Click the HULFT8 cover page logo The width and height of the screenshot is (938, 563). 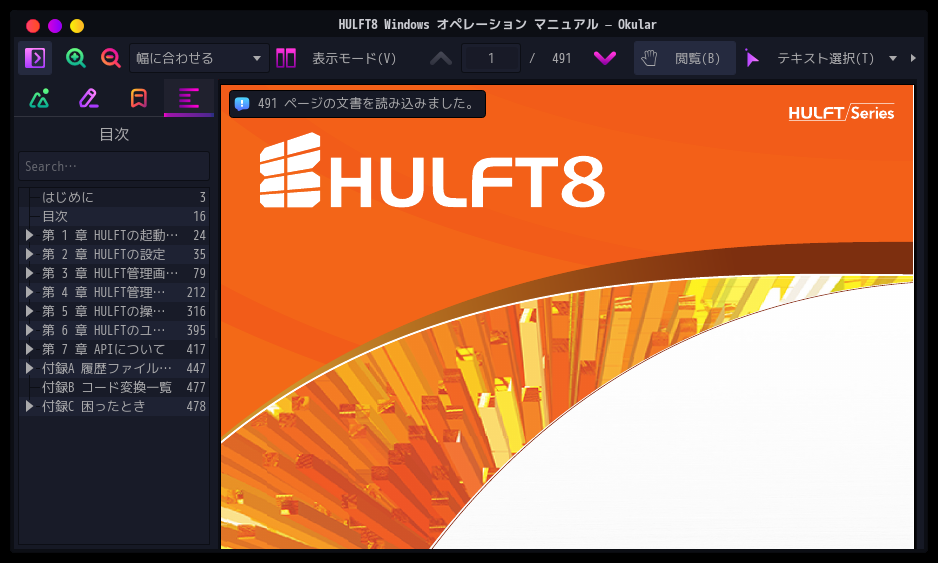point(432,171)
